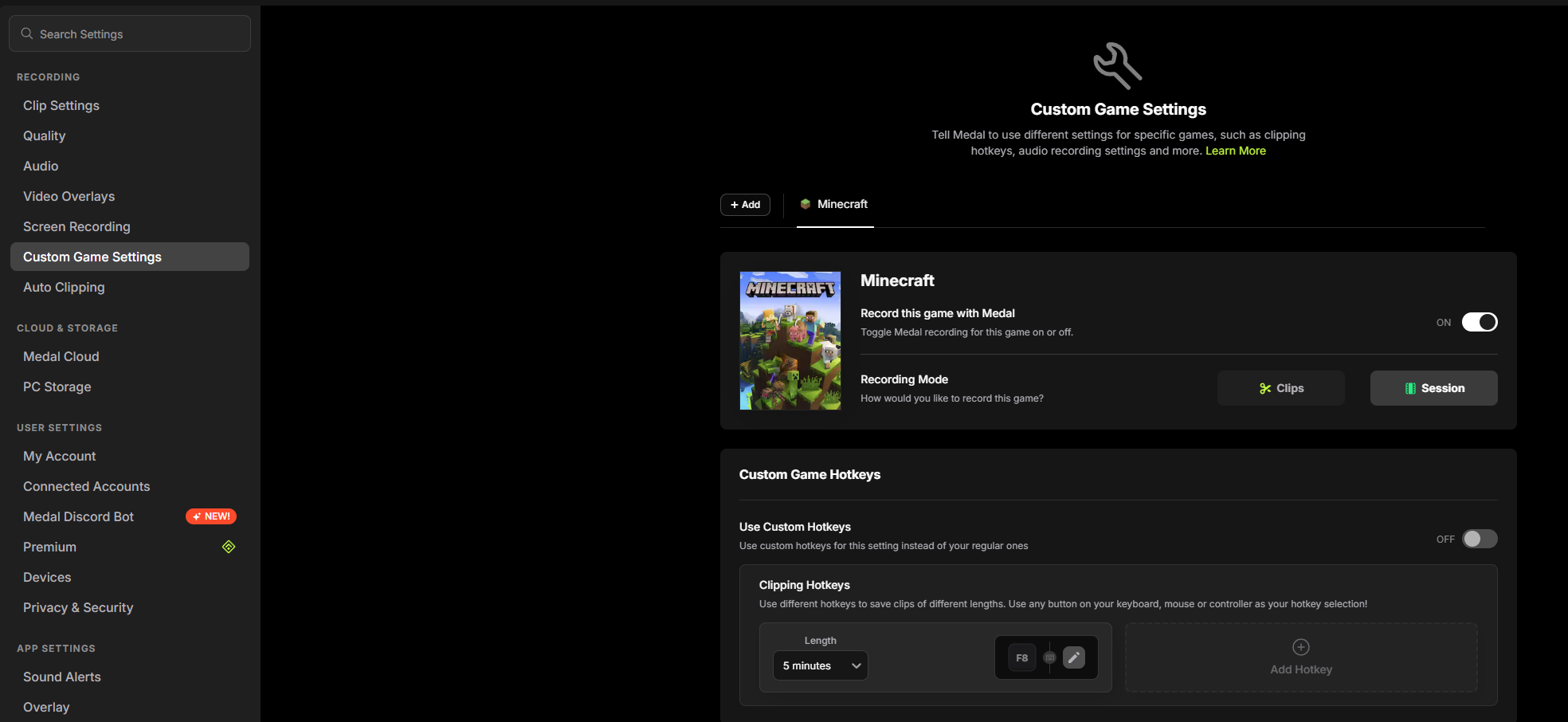The width and height of the screenshot is (1568, 722).
Task: Select Clips recording mode
Action: tap(1281, 388)
